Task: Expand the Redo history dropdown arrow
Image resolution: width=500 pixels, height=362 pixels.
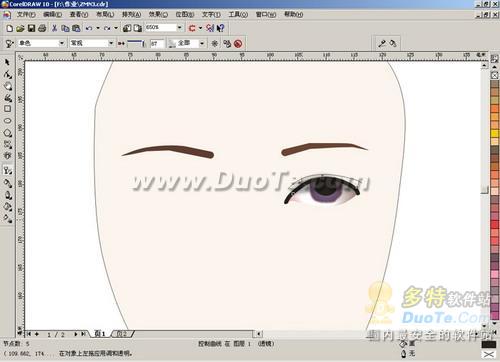Action: [x=116, y=28]
